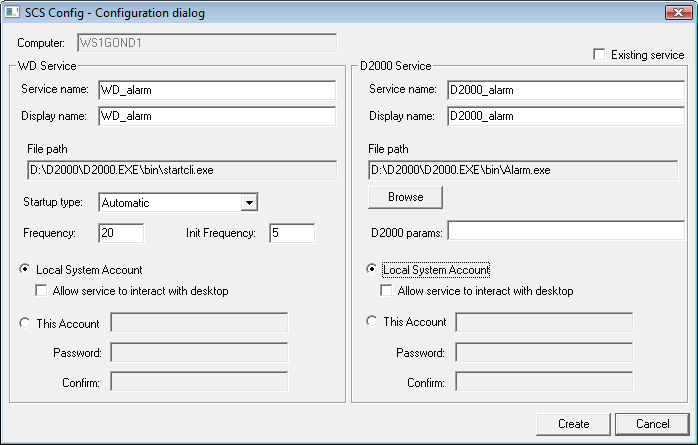
Task: Check D2000 Service interact with desktop option
Action: [387, 291]
